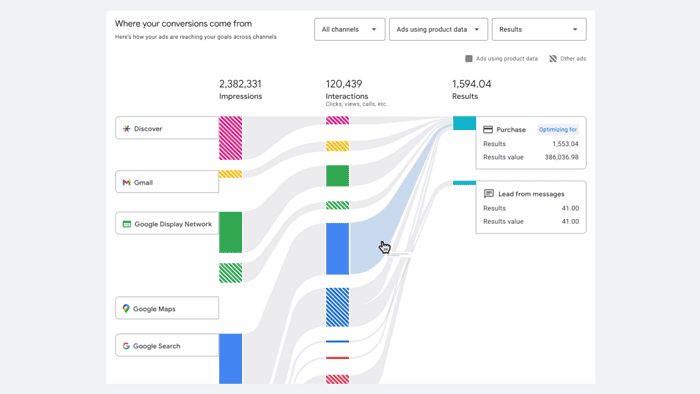Click the Discover star icon
The height and width of the screenshot is (394, 700).
(x=127, y=129)
